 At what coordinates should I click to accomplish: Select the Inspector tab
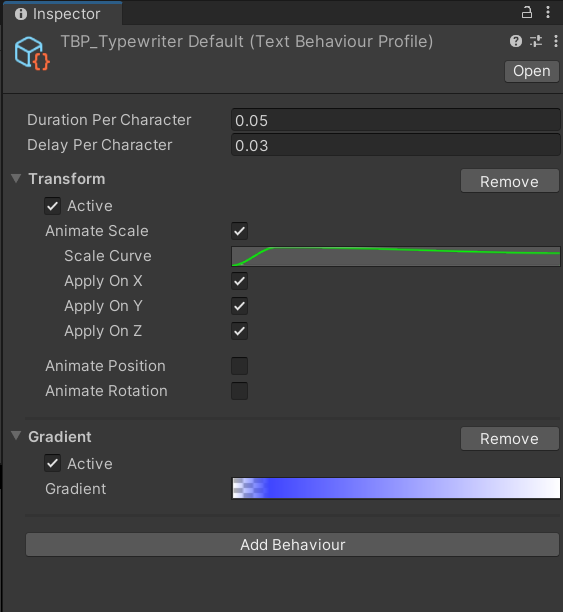pyautogui.click(x=62, y=14)
